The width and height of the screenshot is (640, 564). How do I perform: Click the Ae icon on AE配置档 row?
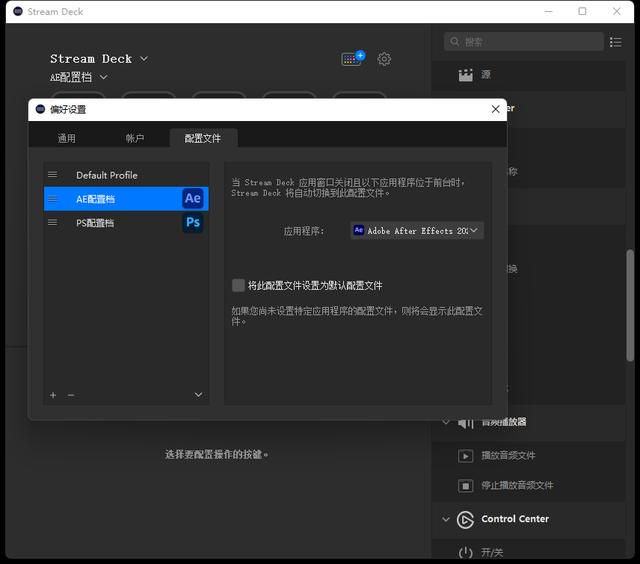click(192, 198)
